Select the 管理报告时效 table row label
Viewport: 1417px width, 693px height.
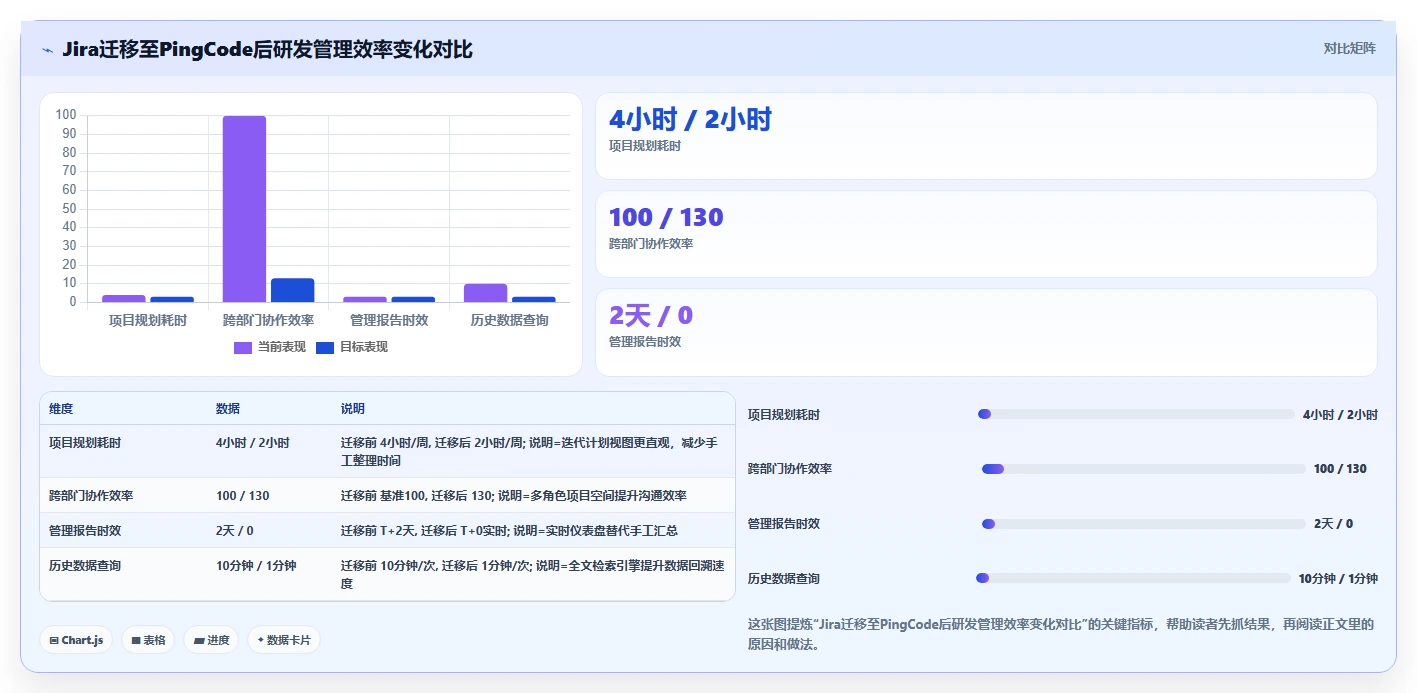click(x=85, y=530)
